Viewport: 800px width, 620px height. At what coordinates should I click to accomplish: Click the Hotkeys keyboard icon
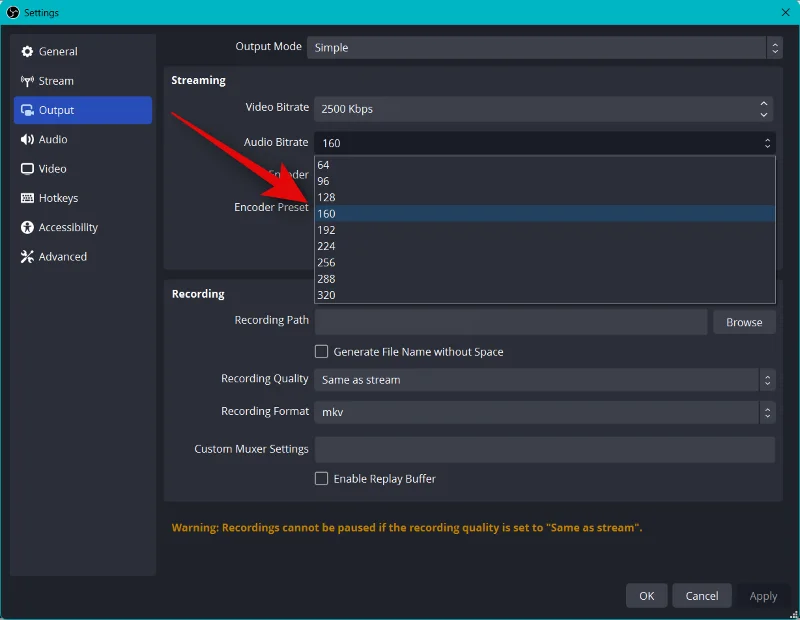27,198
